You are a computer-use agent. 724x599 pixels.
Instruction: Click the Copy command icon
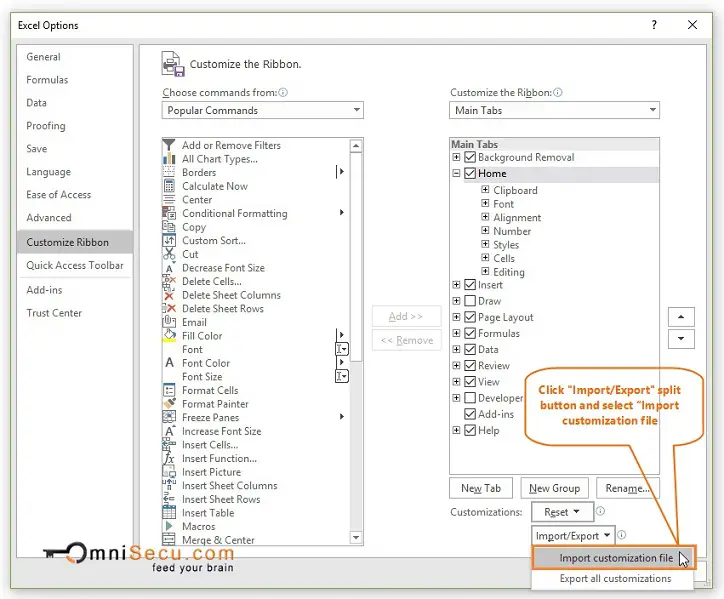[169, 227]
